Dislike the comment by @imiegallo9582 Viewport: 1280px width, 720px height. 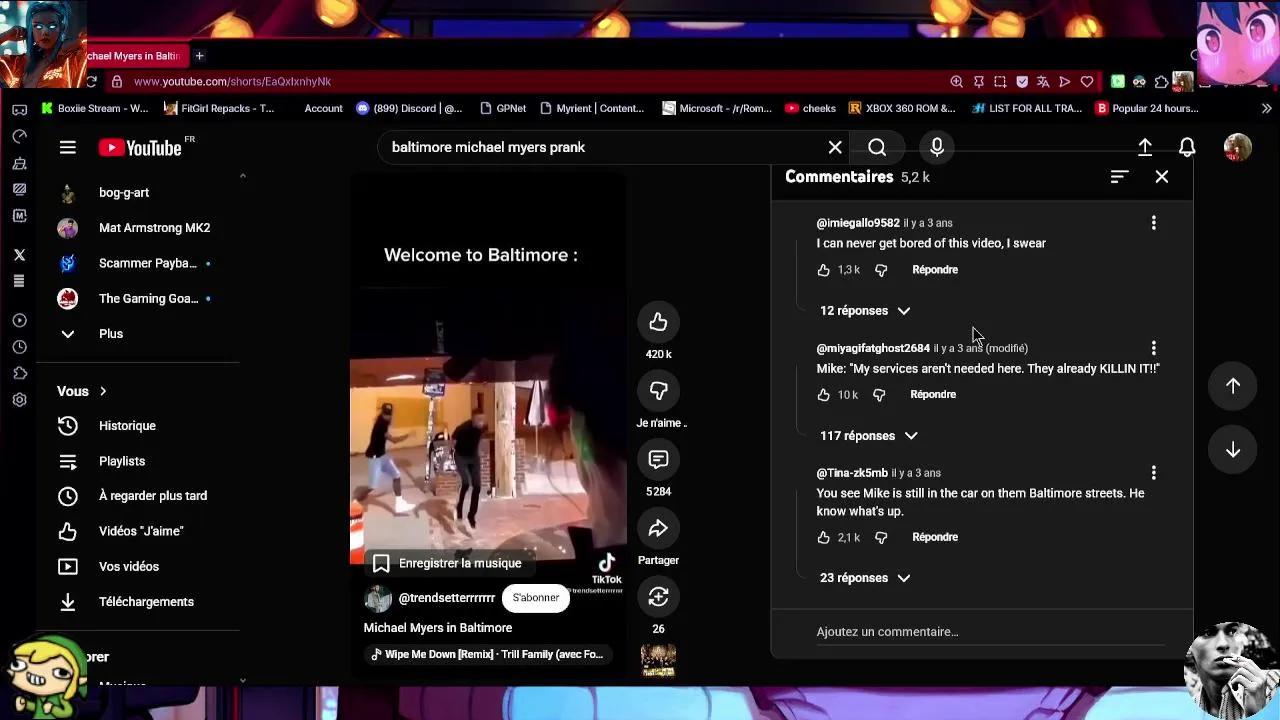point(881,270)
